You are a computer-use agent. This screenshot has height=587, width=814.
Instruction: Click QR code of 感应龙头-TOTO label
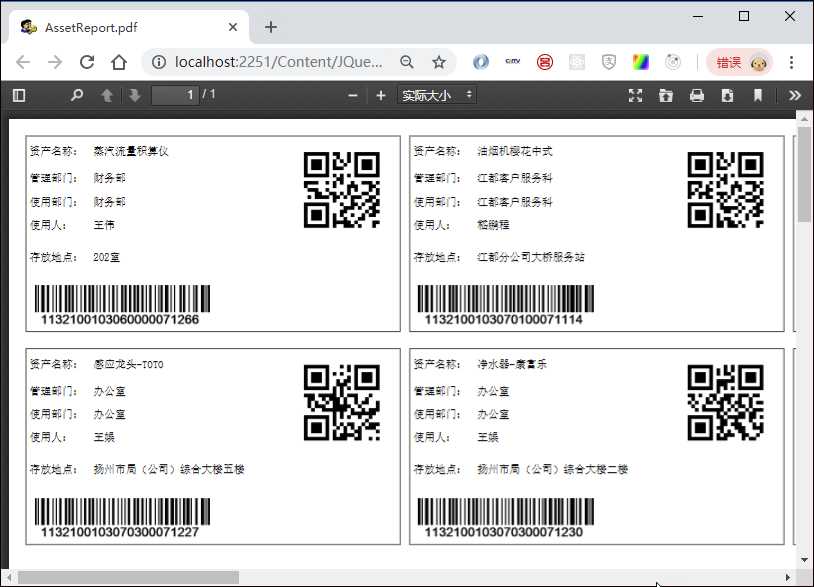point(342,403)
